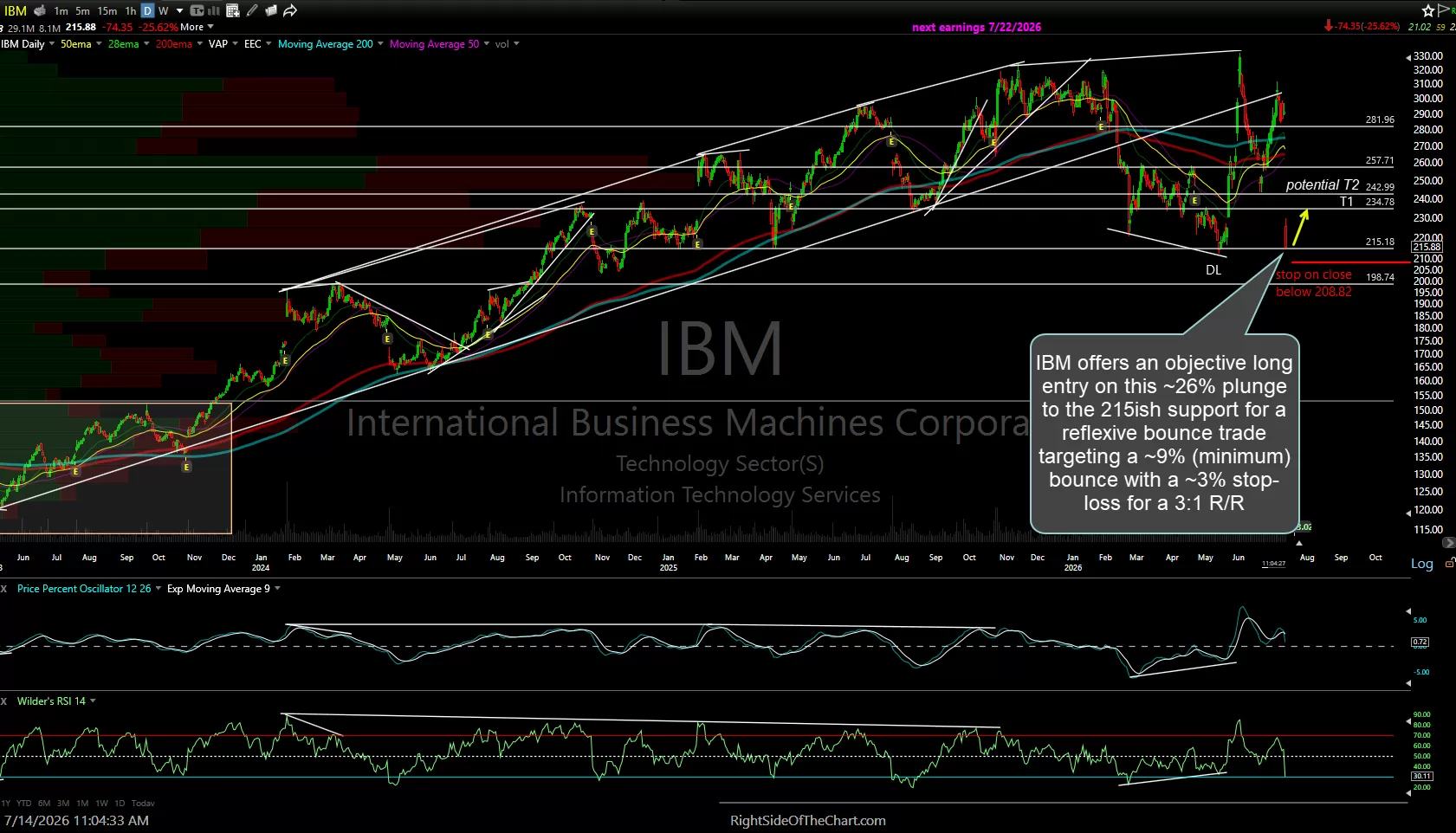1456x833 pixels.
Task: Click the DL annotation under the trendline
Action: 1213,270
